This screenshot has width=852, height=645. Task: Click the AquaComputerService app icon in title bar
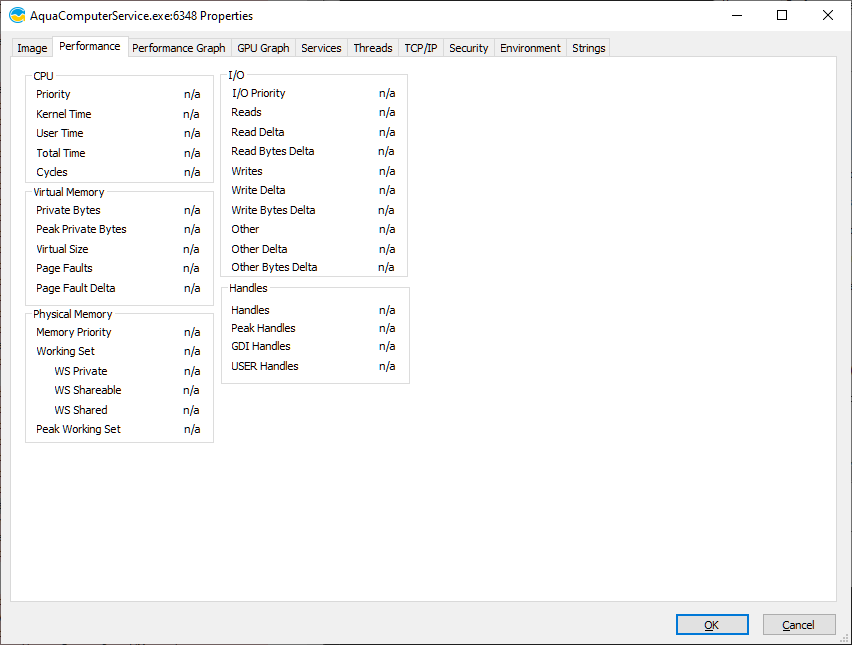[17, 15]
